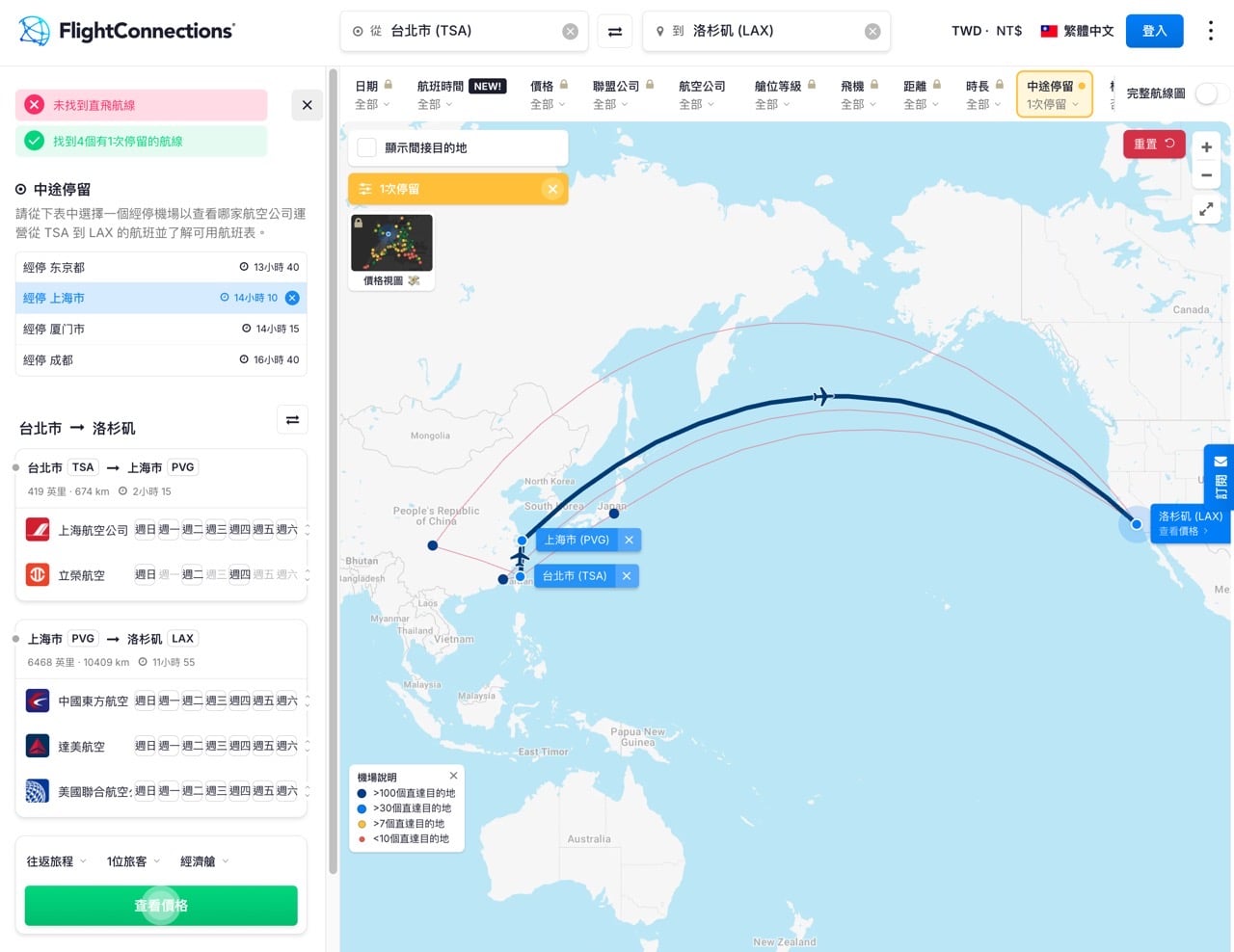The width and height of the screenshot is (1234, 952).
Task: Remove 上海市 (PVG) map label
Action: point(629,541)
